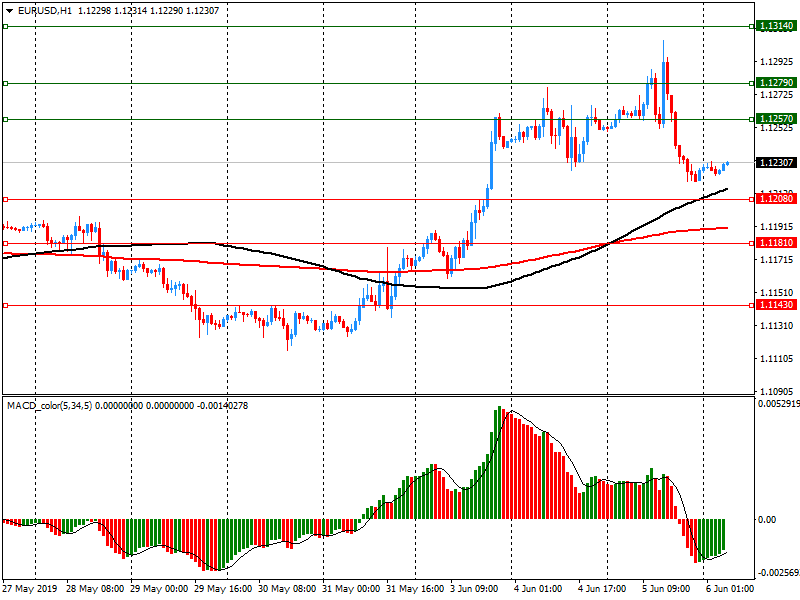Image resolution: width=800 pixels, height=600 pixels.
Task: Grab left handle of 1.11430 red line
Action: [x=6, y=306]
